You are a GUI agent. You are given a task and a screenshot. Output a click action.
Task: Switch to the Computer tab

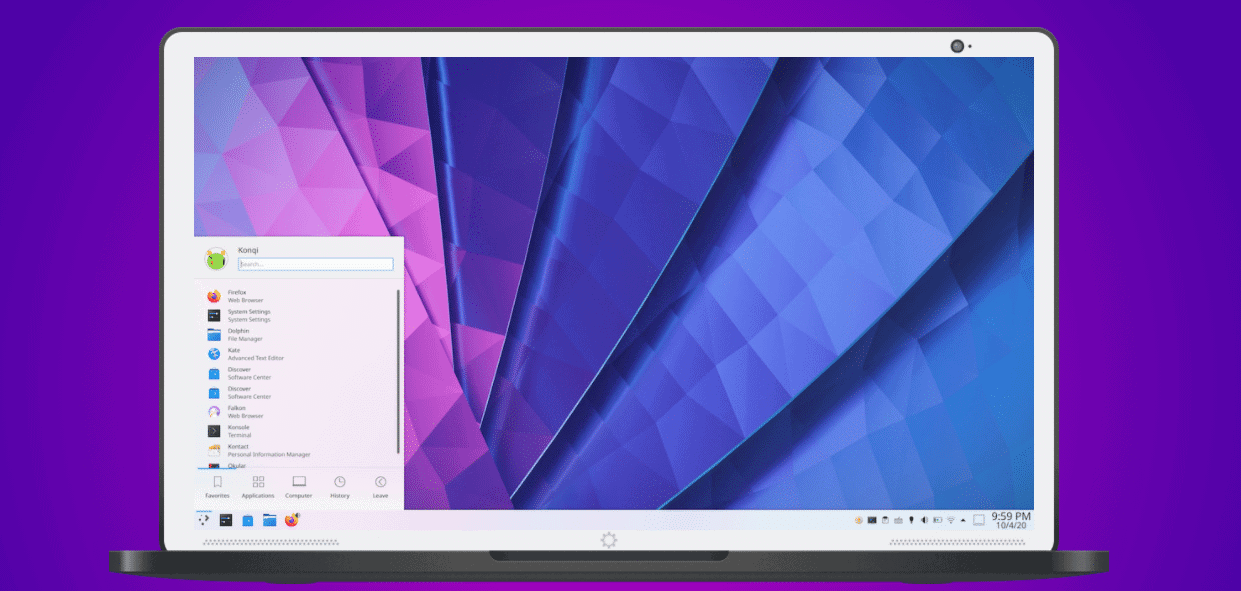point(298,487)
